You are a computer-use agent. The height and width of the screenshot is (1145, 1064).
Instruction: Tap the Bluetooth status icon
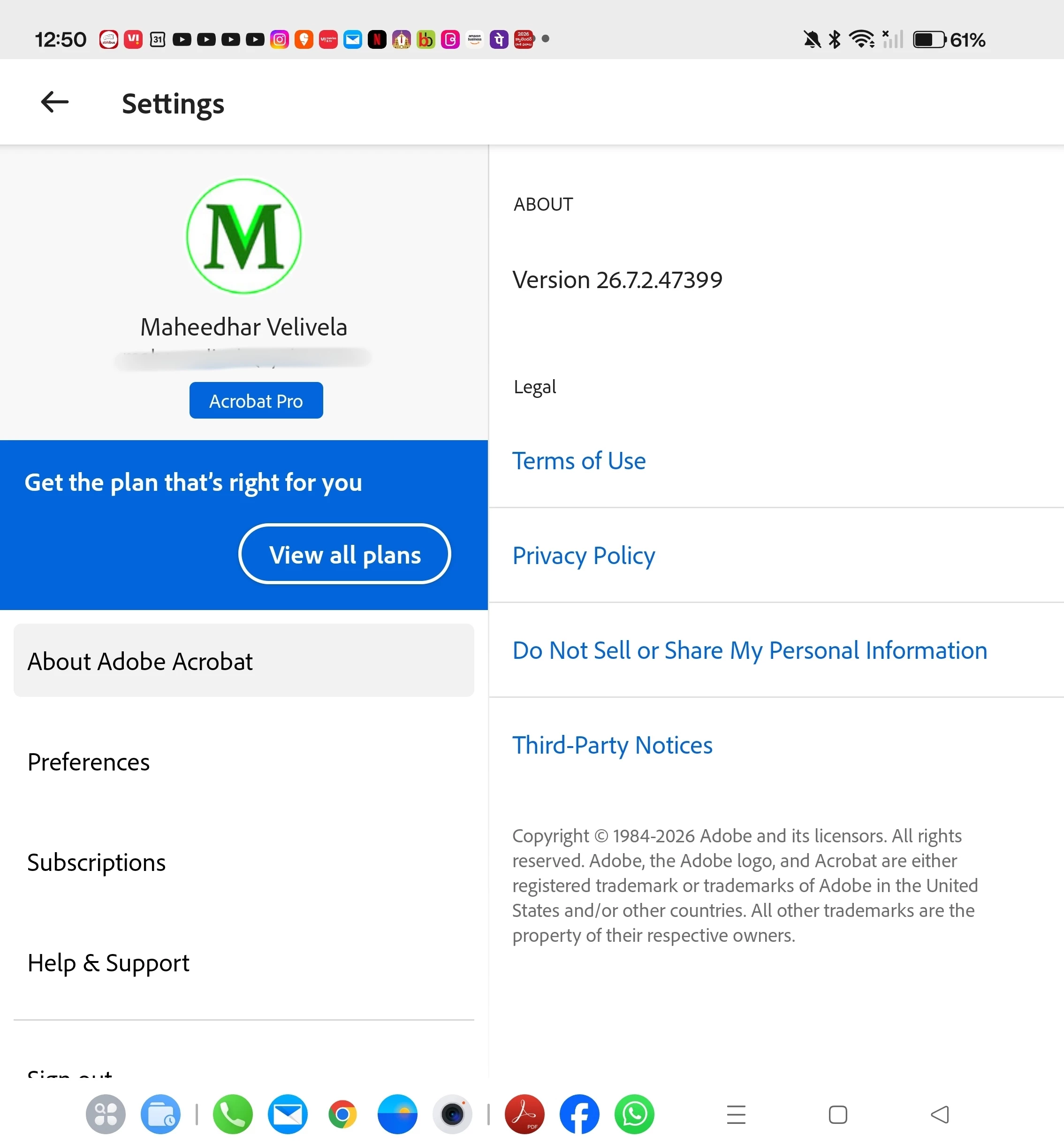tap(834, 39)
